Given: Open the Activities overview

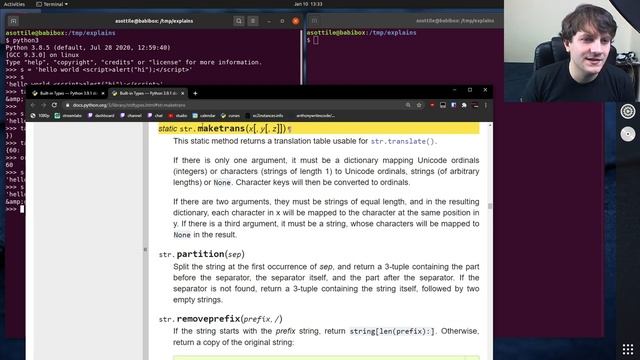Looking at the screenshot, I should coord(14,4).
